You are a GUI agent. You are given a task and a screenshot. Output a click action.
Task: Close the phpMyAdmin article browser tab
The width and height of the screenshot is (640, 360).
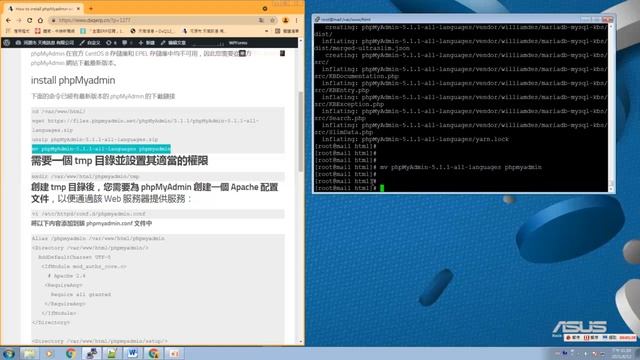78,8
